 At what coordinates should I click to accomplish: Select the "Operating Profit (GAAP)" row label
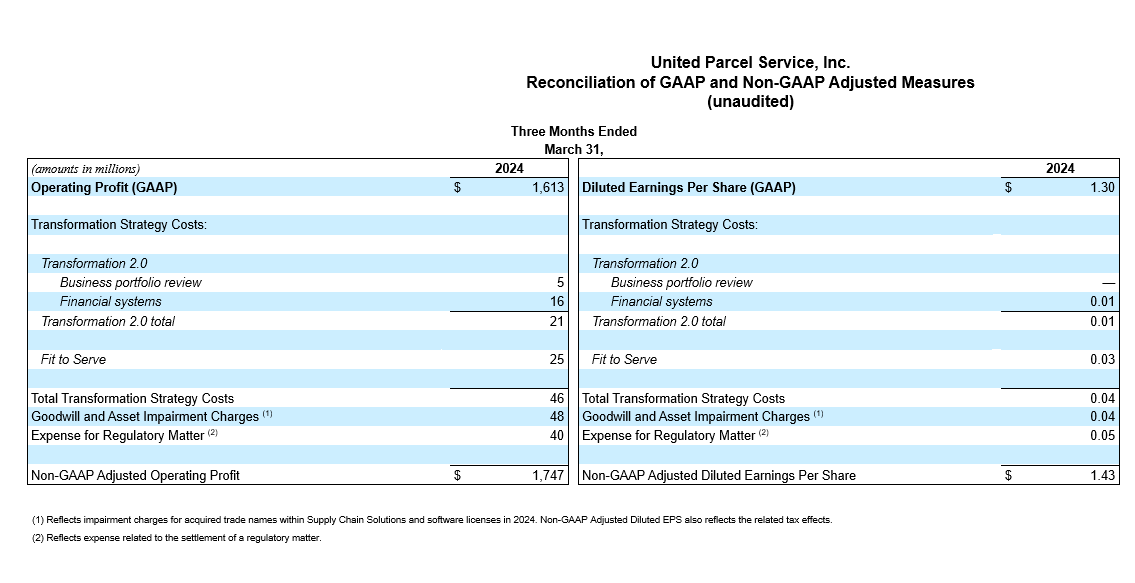coord(104,188)
